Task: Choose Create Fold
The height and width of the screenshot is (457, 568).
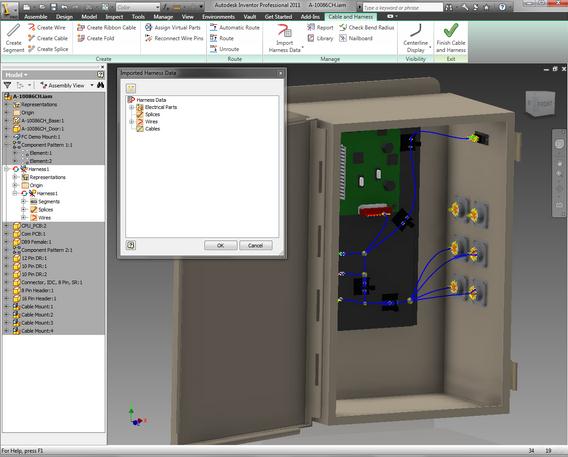Action: [96, 38]
